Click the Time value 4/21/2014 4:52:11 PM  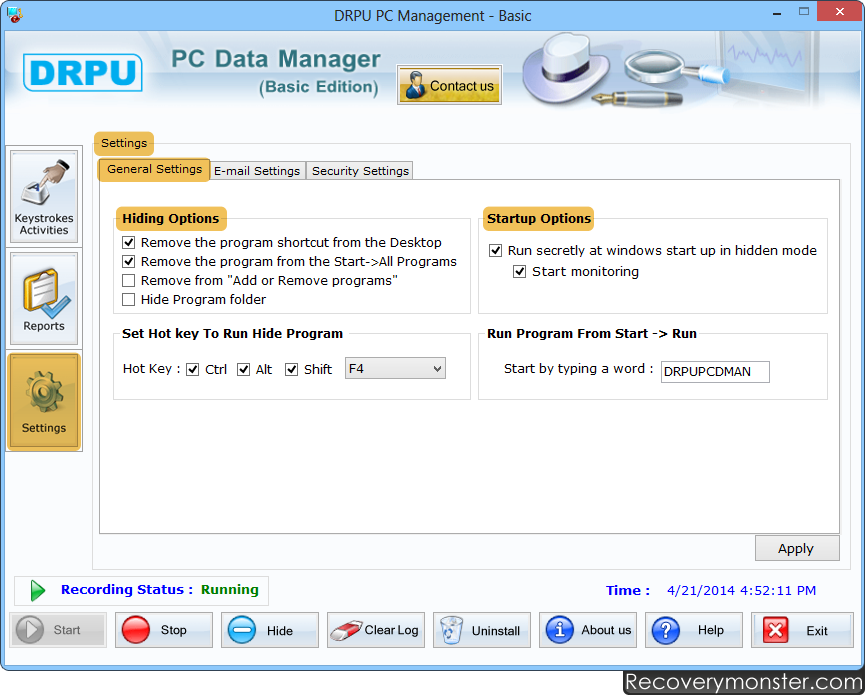(741, 591)
